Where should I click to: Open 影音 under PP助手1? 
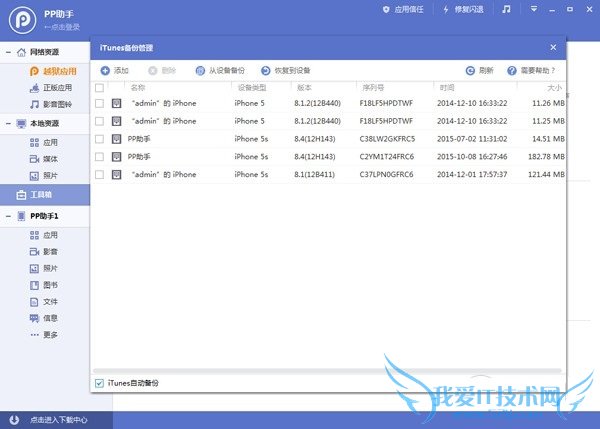(x=44, y=252)
